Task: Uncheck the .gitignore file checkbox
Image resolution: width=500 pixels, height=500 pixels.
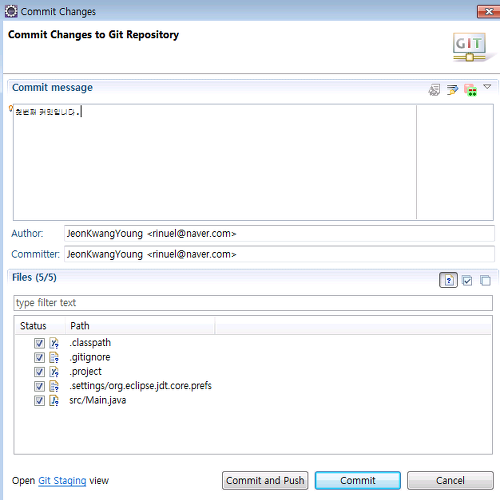Action: tap(39, 357)
